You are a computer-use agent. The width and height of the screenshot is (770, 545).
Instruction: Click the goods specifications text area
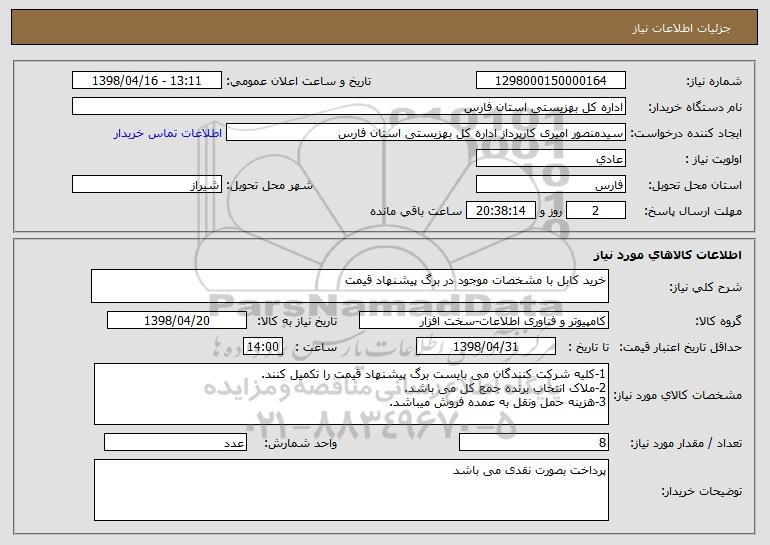click(x=351, y=394)
